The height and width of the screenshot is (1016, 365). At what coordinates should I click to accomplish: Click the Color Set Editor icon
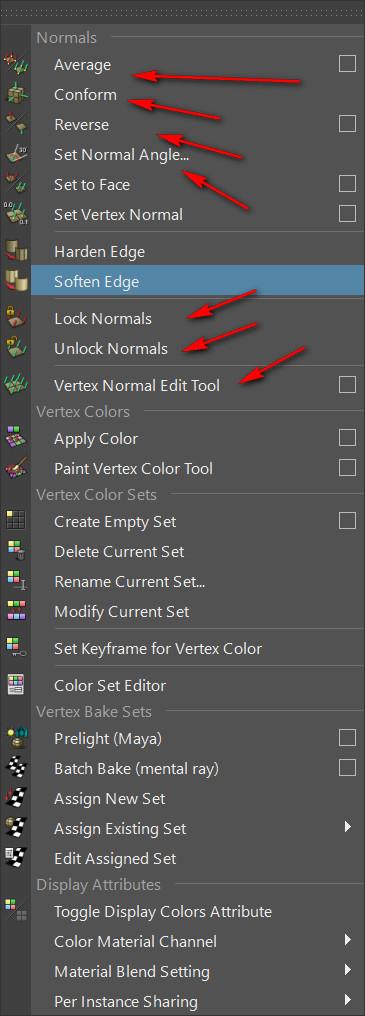[15, 685]
